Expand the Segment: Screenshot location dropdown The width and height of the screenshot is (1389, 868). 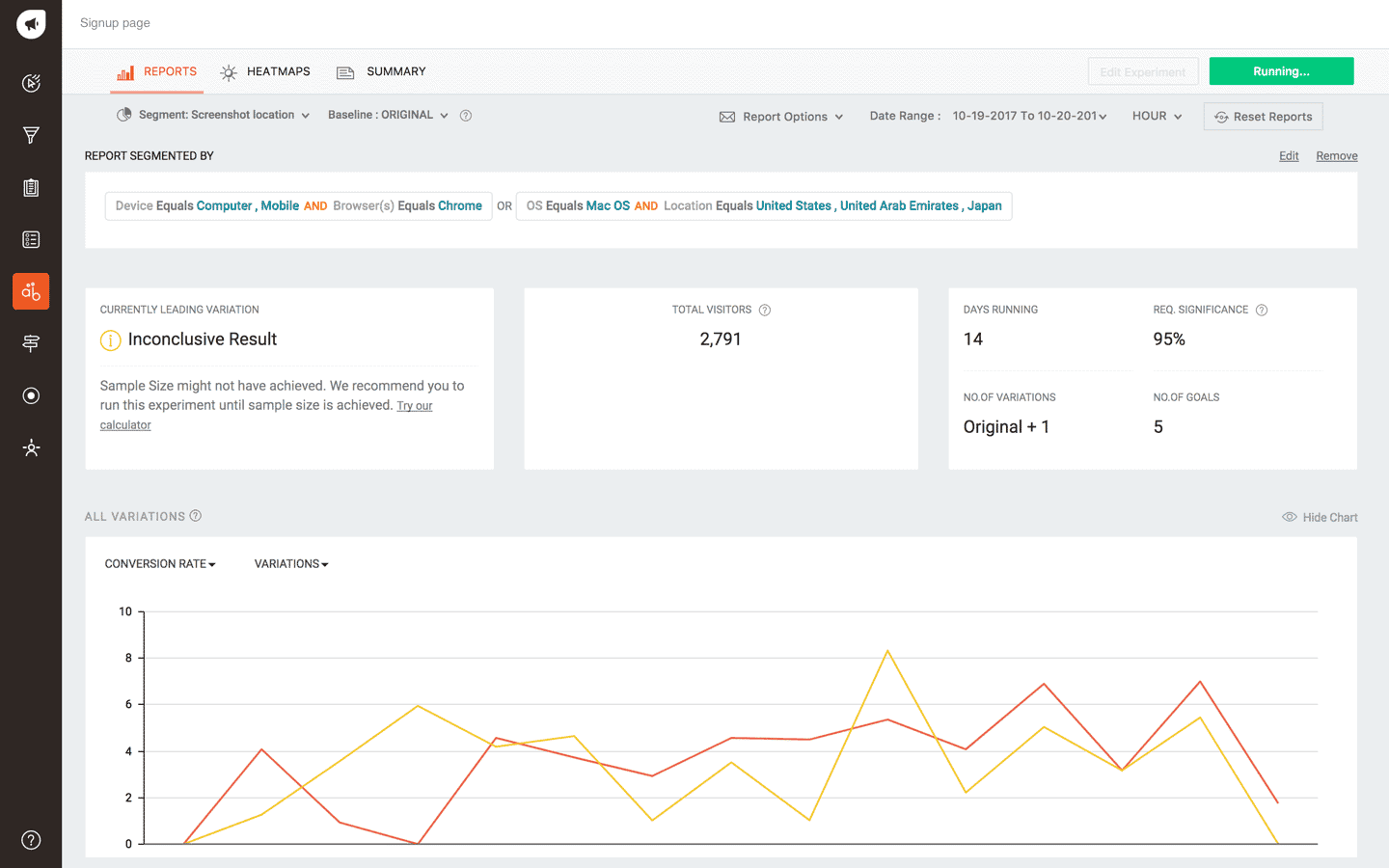coord(214,115)
